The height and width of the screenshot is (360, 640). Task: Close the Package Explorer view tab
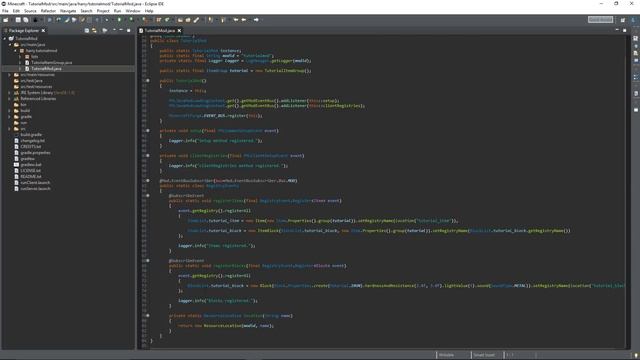43,31
